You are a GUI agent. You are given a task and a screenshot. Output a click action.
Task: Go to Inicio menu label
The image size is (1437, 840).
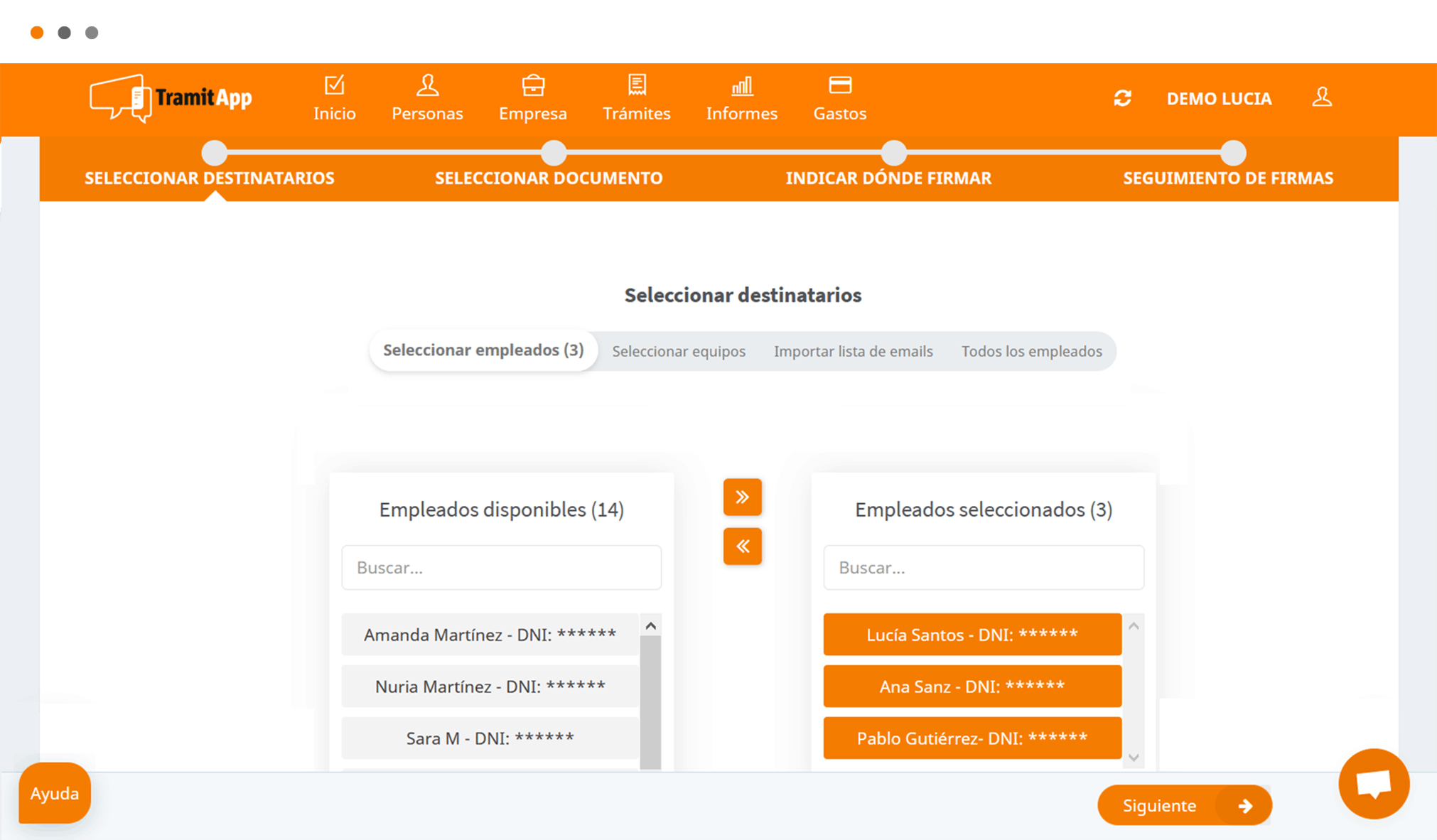[334, 114]
